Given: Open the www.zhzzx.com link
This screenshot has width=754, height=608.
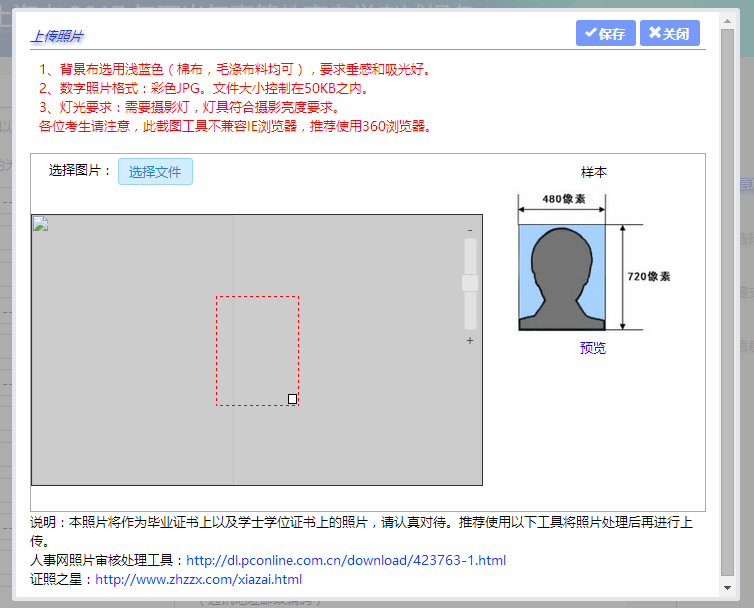Looking at the screenshot, I should [x=198, y=579].
